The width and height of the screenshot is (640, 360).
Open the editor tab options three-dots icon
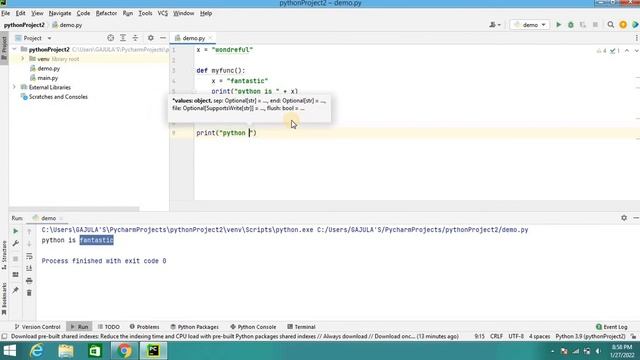point(636,38)
